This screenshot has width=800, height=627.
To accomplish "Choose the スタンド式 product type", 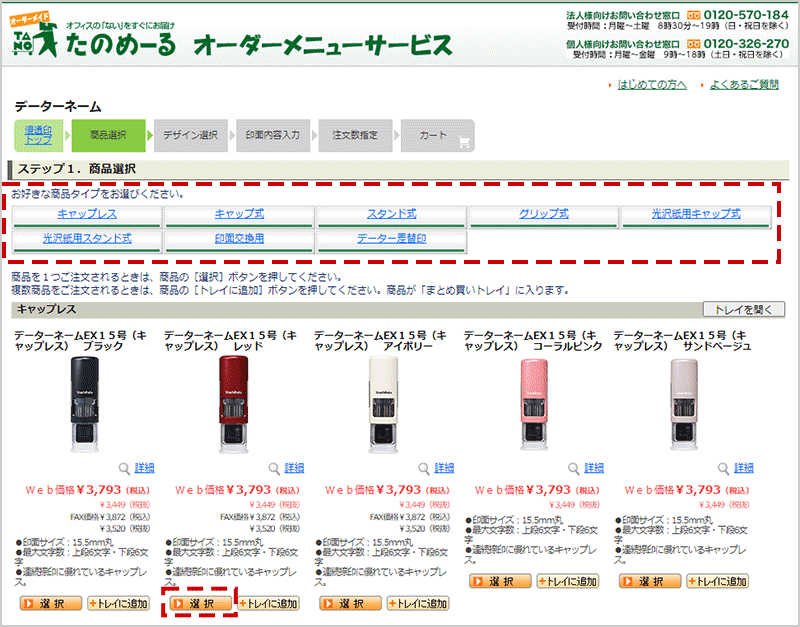I will [391, 214].
